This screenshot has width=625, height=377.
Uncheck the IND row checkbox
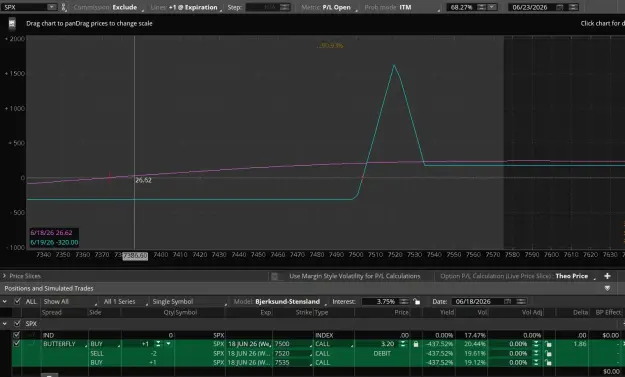tap(16, 335)
